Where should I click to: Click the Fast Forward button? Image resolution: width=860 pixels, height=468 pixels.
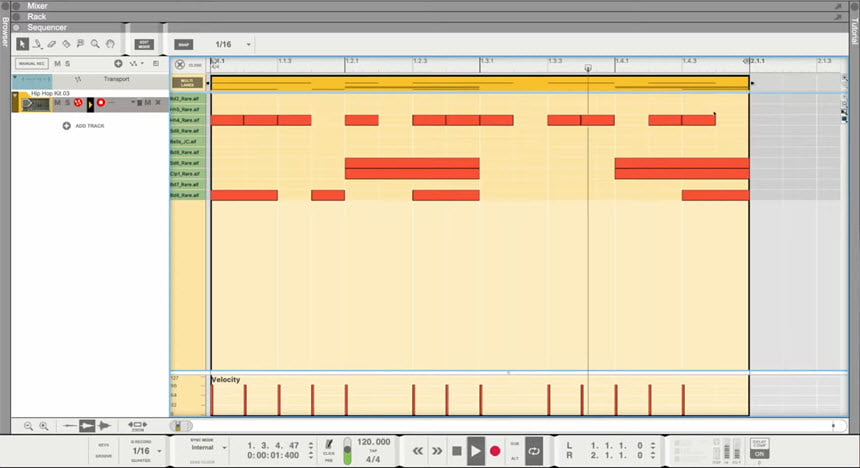(x=437, y=451)
